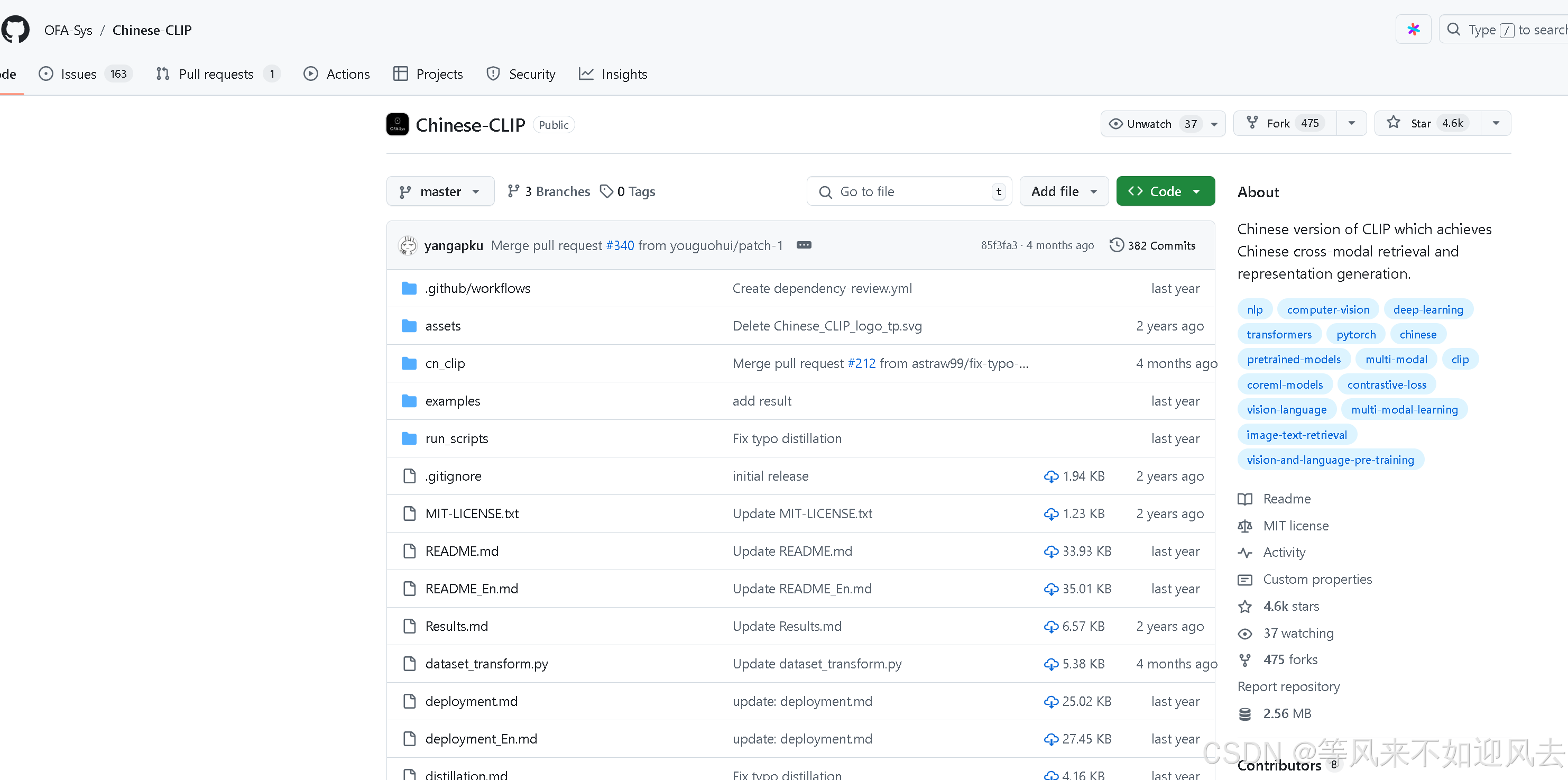Switch to the Security tab
Viewport: 1568px width, 780px height.
[521, 74]
